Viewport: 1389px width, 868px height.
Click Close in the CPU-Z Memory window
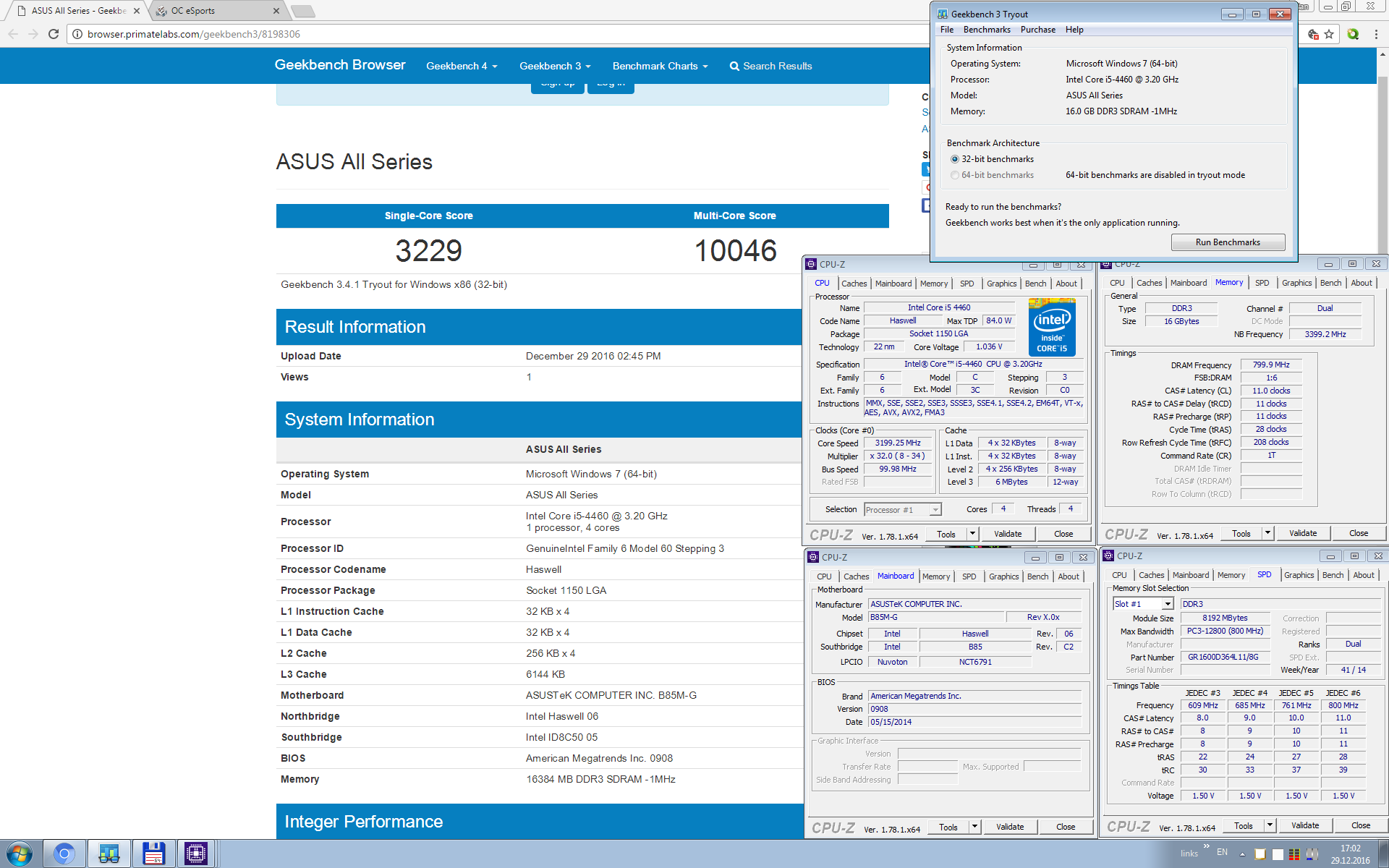1359,533
